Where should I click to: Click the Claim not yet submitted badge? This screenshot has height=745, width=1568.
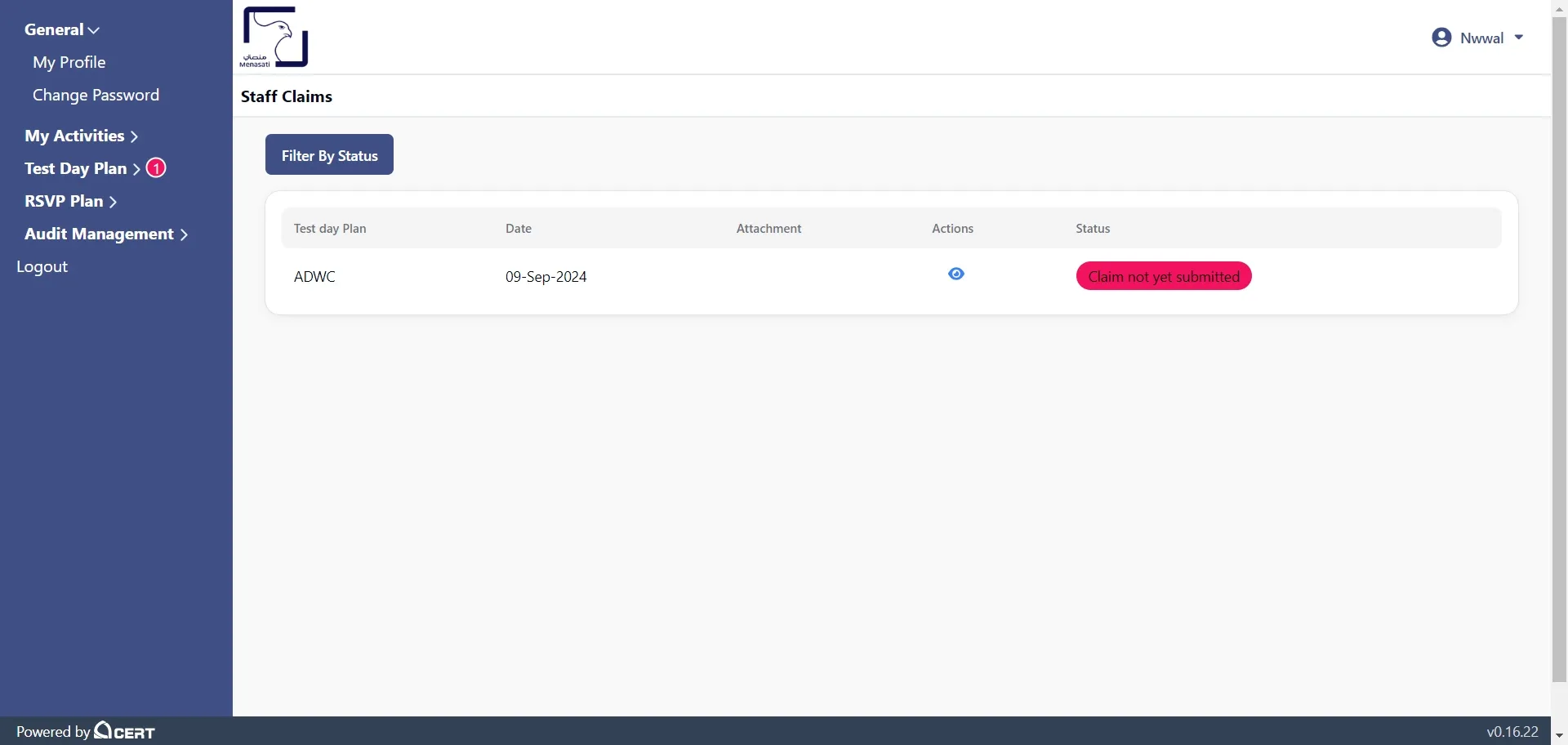point(1163,277)
